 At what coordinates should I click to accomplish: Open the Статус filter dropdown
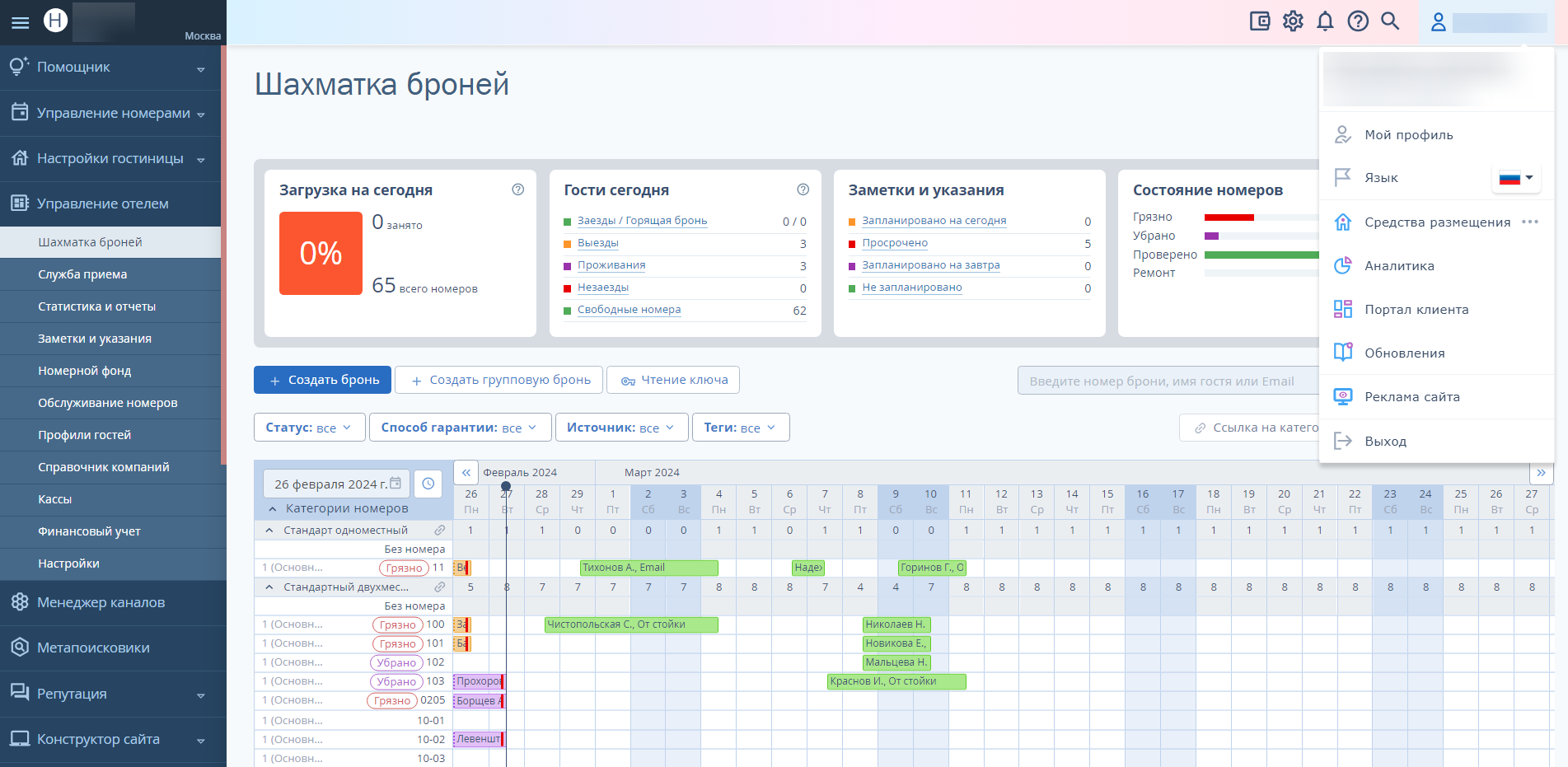[309, 428]
